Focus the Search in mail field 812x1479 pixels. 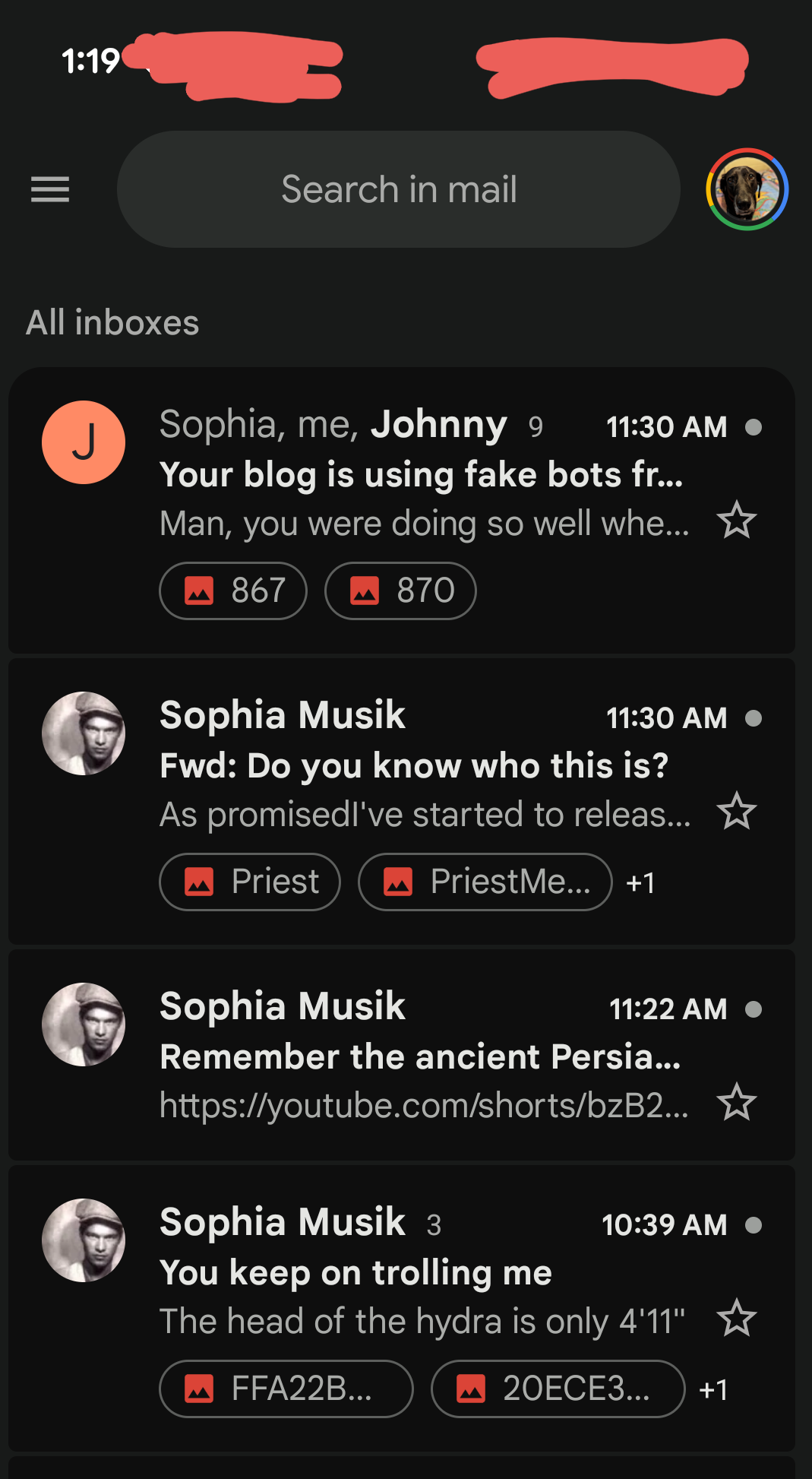pyautogui.click(x=399, y=189)
